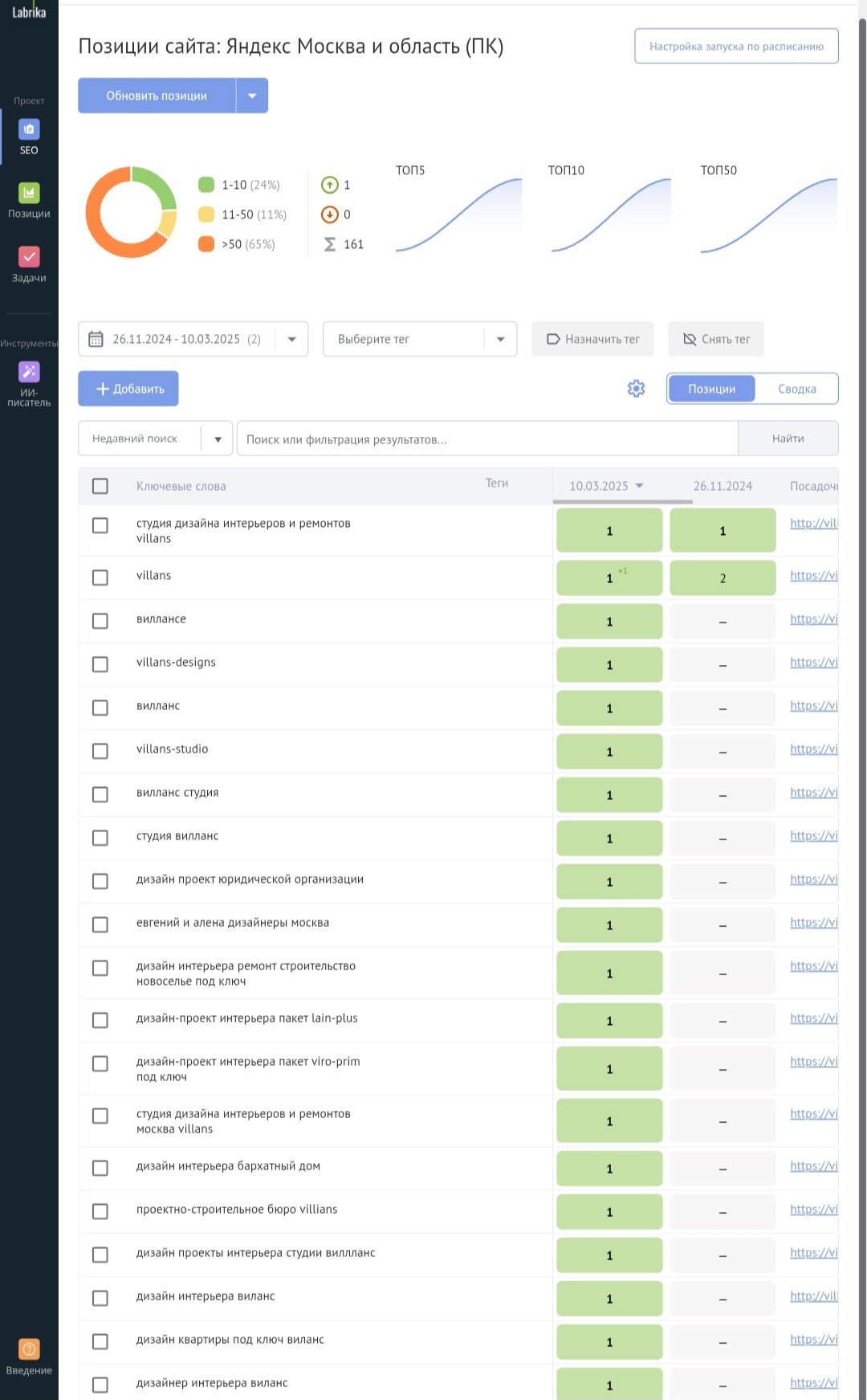This screenshot has height=1400, width=867.
Task: Click the calendar icon in date range
Action: pos(96,339)
